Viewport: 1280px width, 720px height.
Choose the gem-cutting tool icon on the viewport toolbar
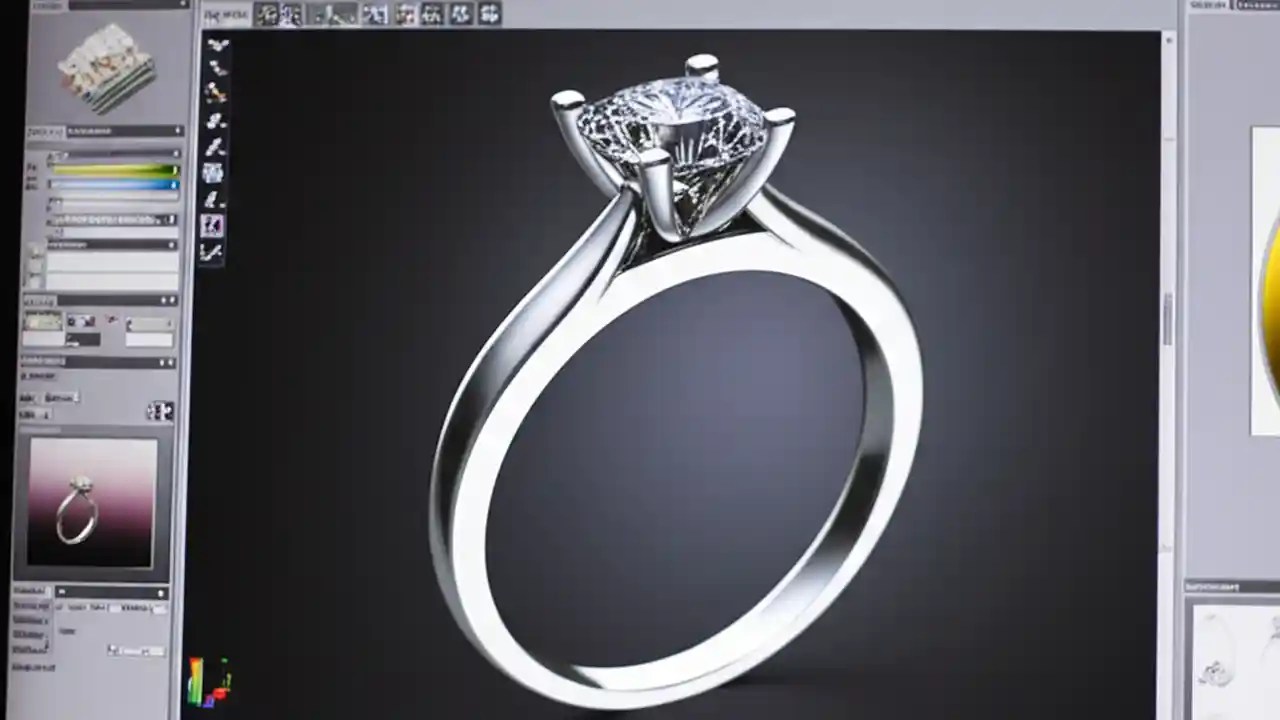[213, 170]
